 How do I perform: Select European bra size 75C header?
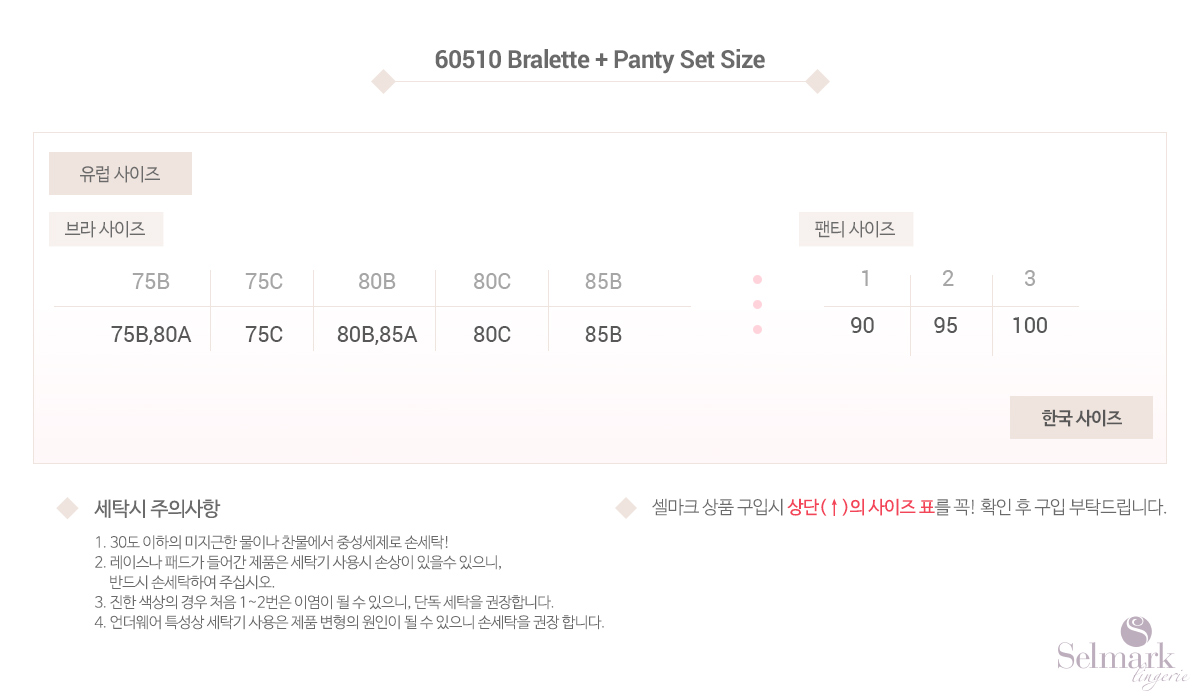[264, 282]
